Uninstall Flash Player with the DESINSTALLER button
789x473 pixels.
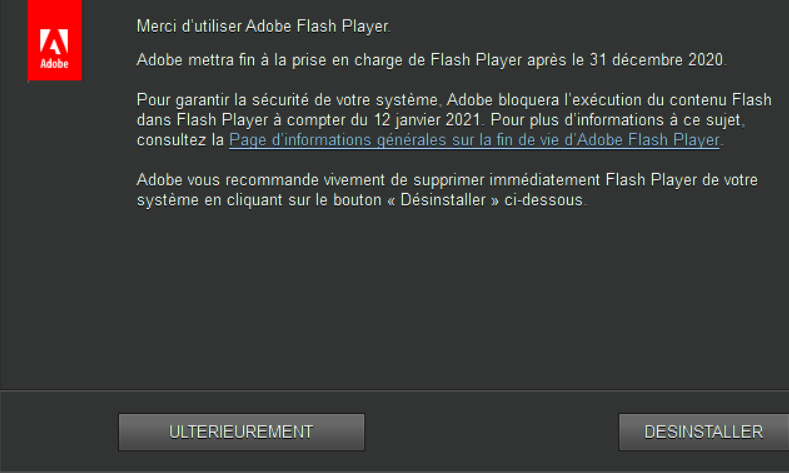[703, 432]
